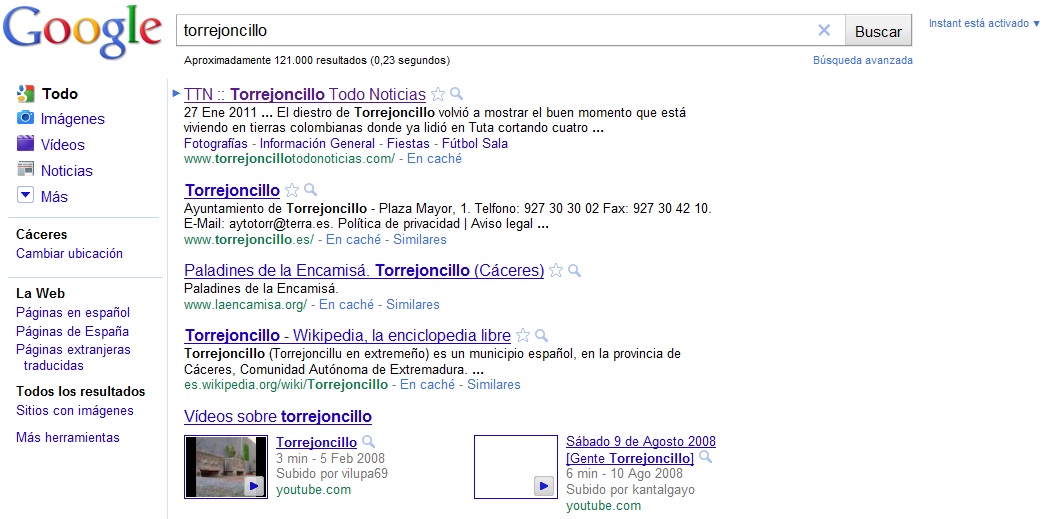This screenshot has height=519, width=1058.
Task: Open Fiestas sitelink
Action: pyautogui.click(x=408, y=143)
